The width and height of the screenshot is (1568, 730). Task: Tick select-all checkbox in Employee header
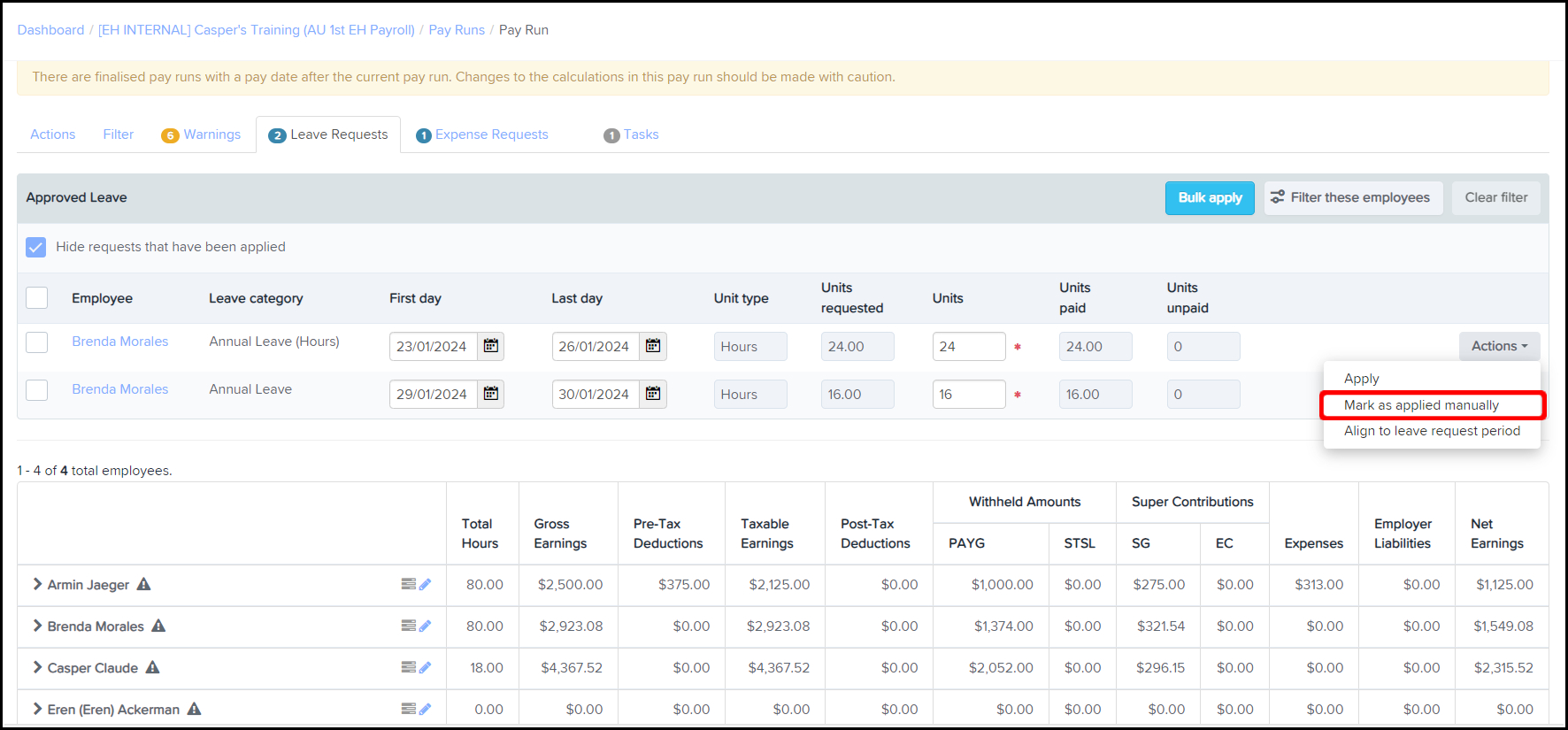36,297
